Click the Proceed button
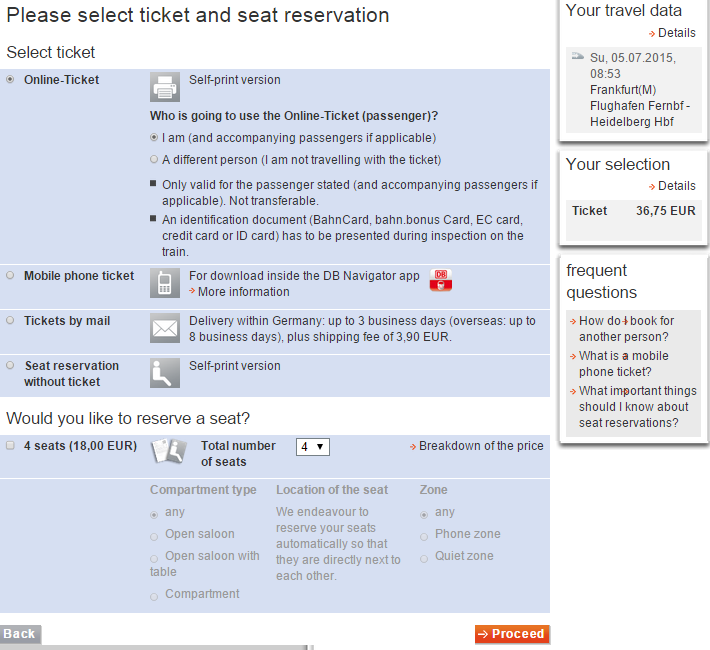The image size is (710, 650). pos(512,634)
